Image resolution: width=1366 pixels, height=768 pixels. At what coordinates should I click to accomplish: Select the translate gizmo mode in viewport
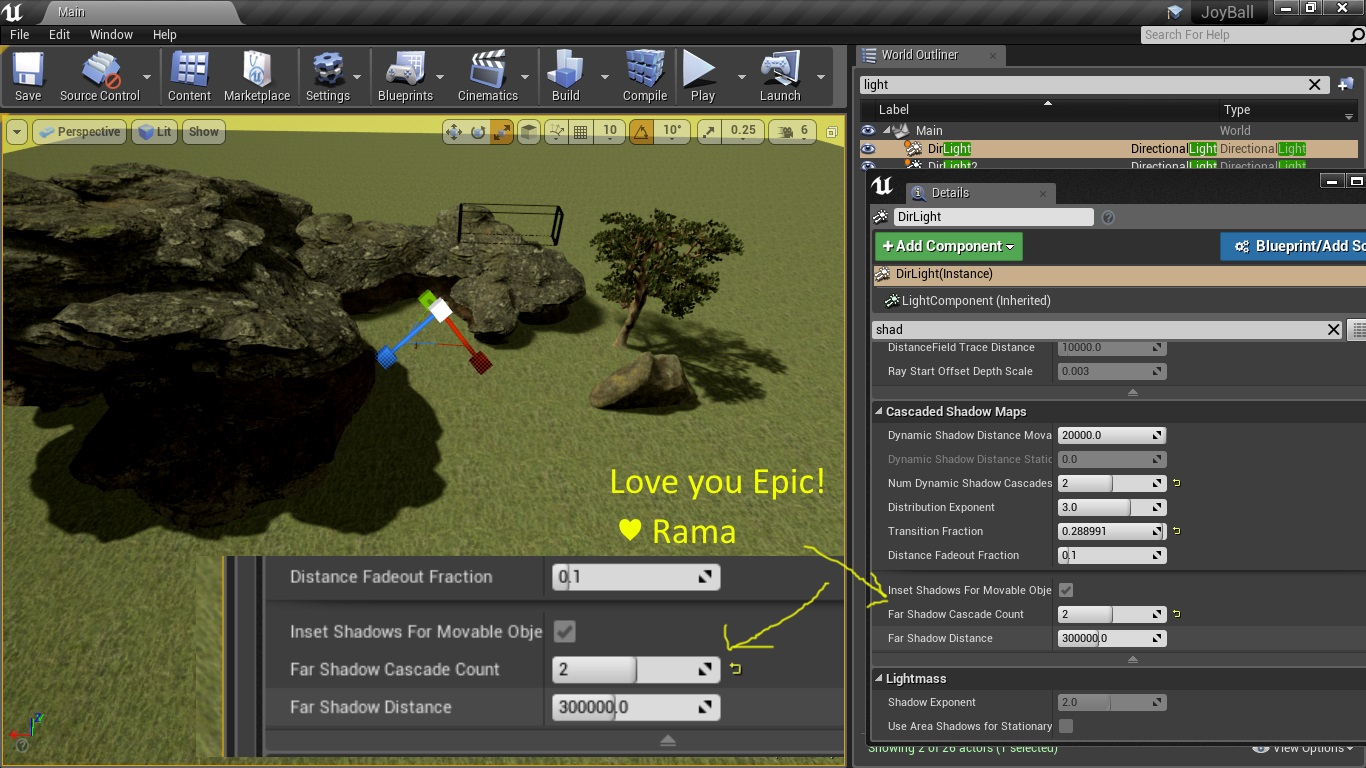[453, 131]
